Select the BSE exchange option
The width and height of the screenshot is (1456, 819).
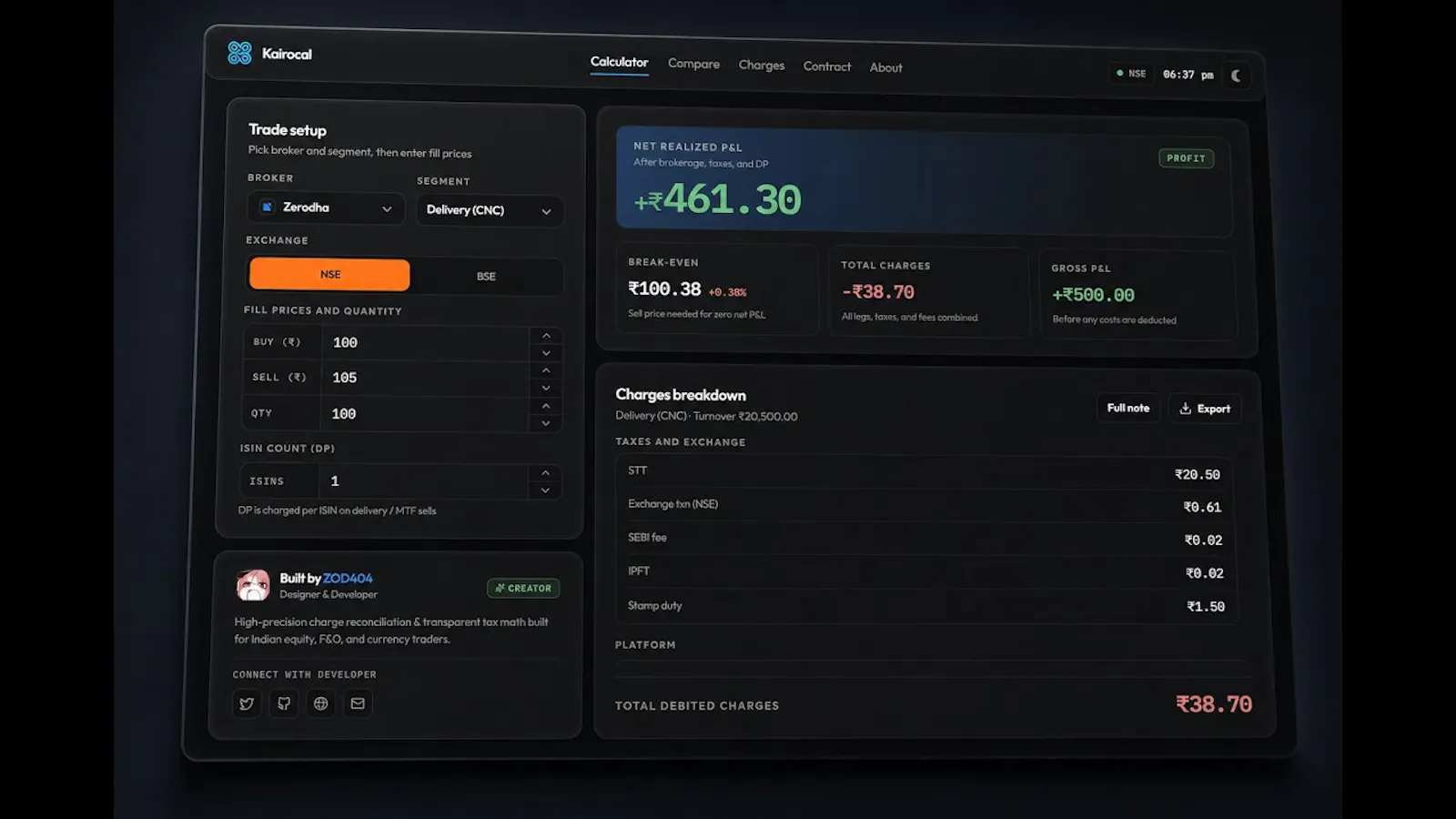tap(486, 276)
